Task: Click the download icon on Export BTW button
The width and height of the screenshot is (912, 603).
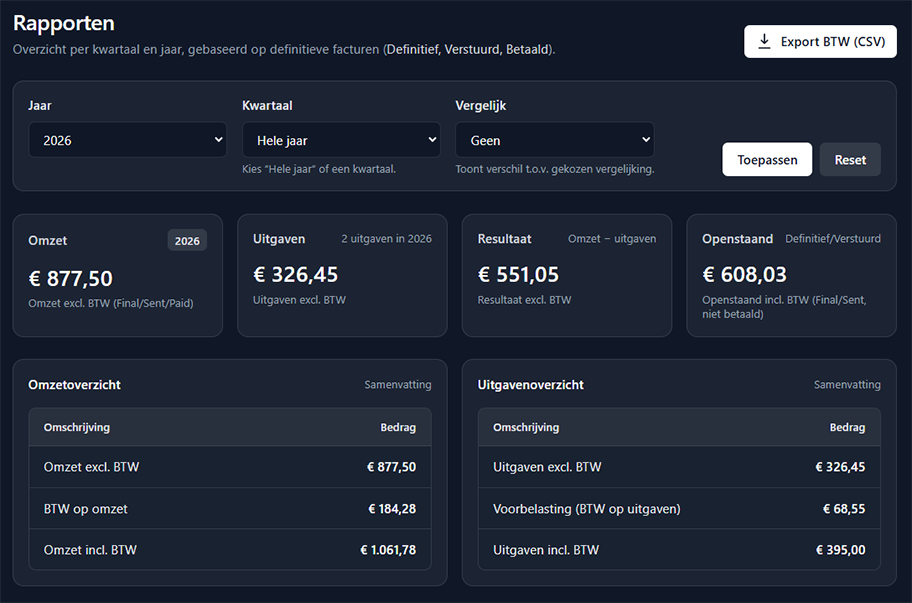Action: point(766,41)
